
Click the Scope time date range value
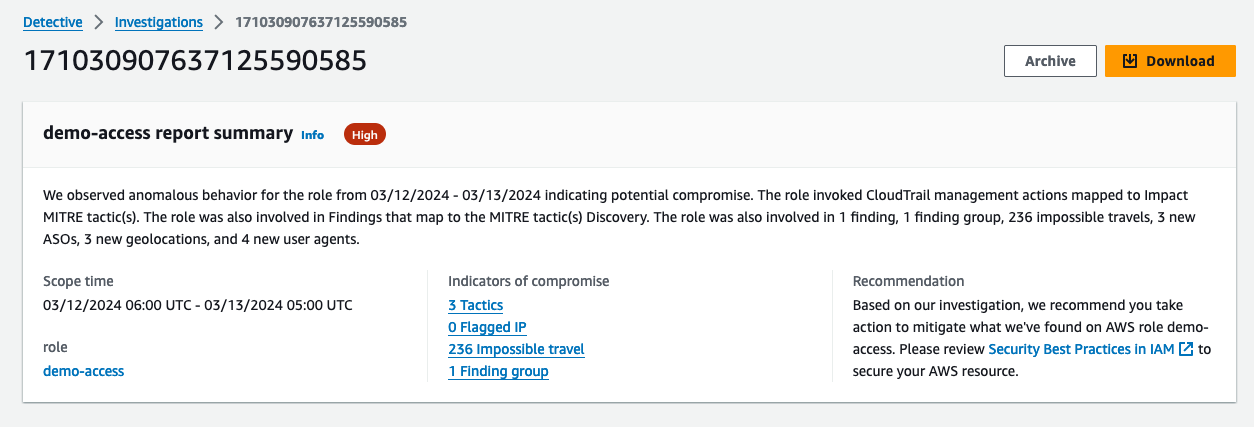point(198,305)
